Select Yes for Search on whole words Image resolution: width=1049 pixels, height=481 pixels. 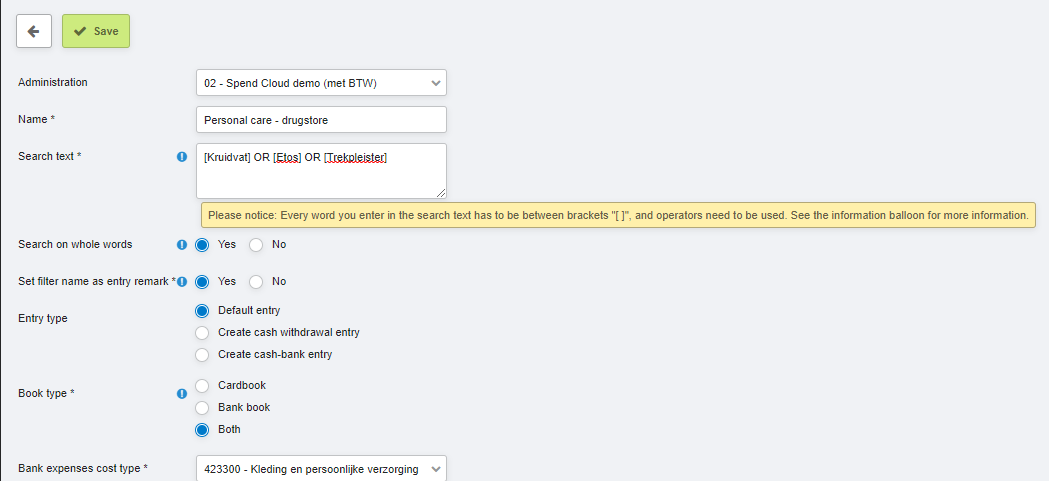202,245
